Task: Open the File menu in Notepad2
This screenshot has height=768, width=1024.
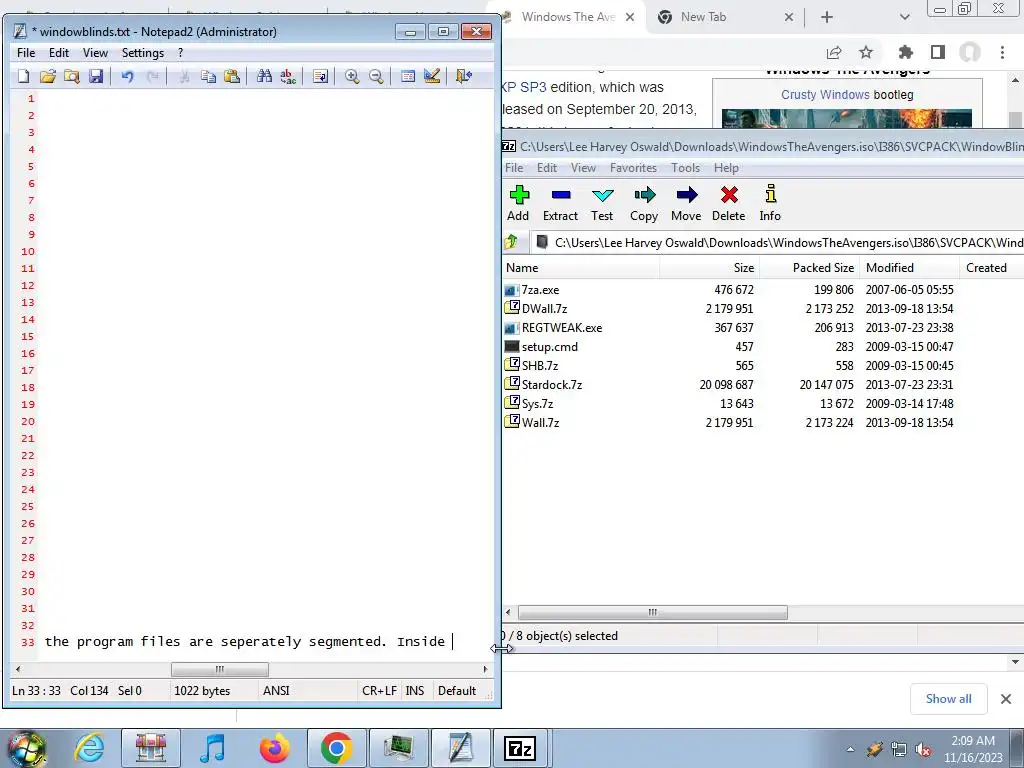Action: (26, 53)
